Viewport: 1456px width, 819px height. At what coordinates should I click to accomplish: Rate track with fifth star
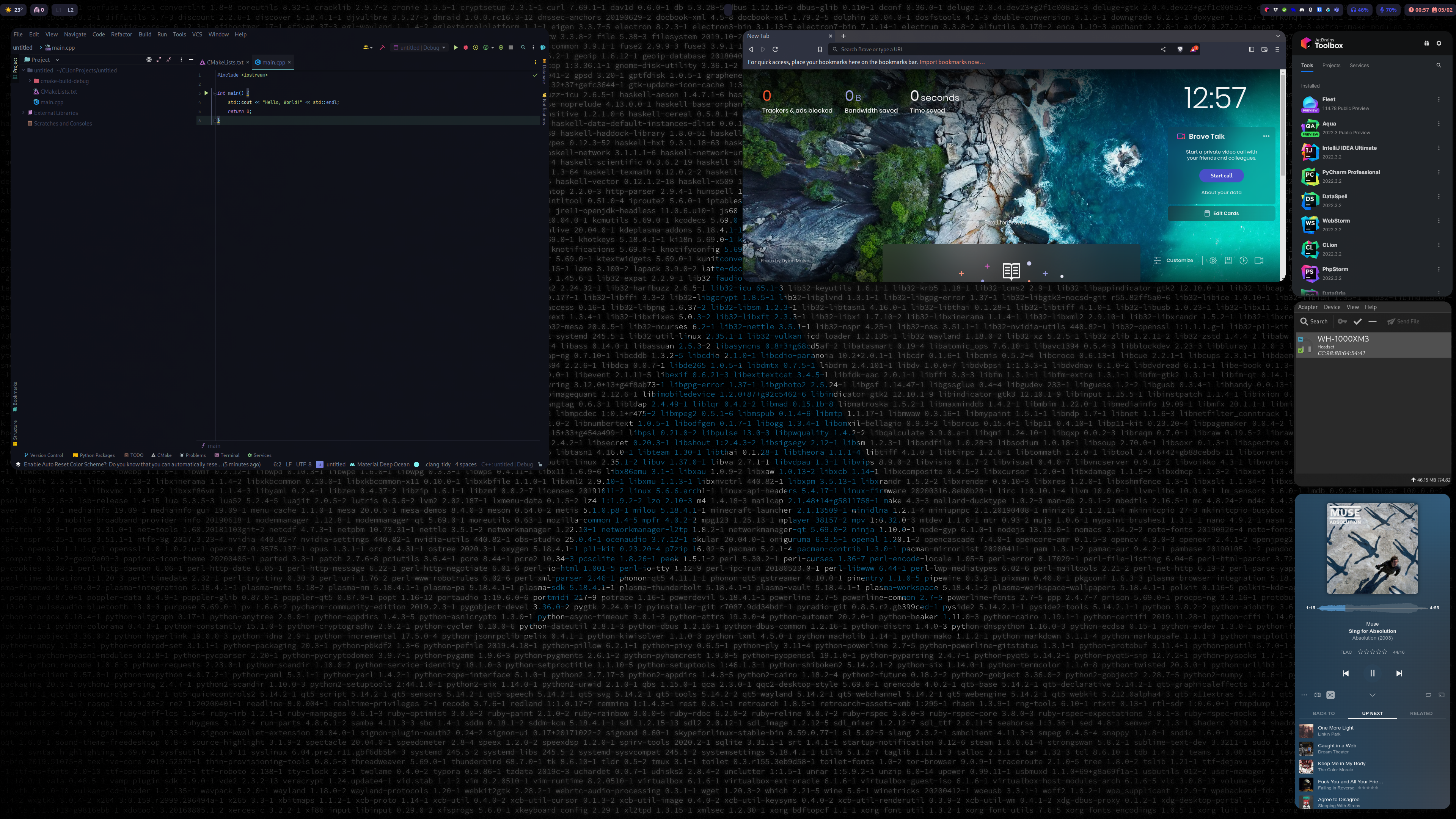click(1385, 652)
